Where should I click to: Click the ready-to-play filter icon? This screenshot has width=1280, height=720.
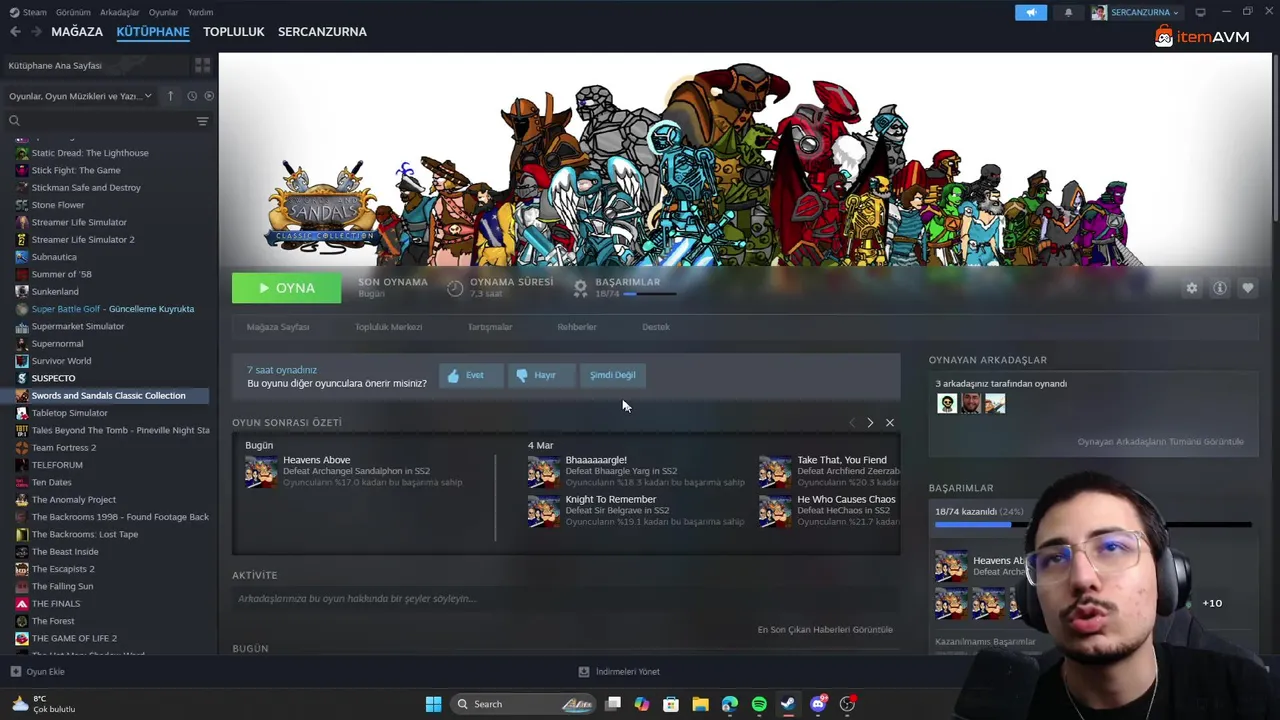209,96
